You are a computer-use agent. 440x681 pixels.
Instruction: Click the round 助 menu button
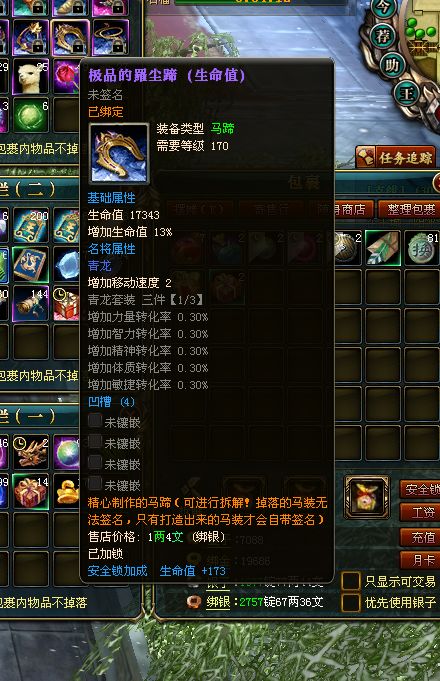[x=392, y=66]
